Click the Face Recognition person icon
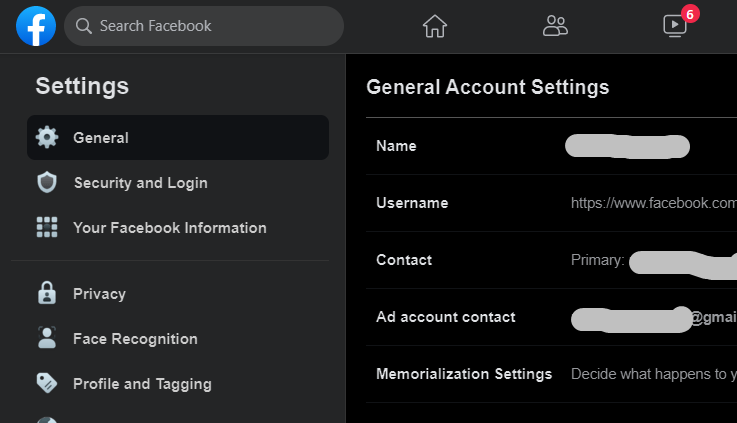 [x=47, y=339]
